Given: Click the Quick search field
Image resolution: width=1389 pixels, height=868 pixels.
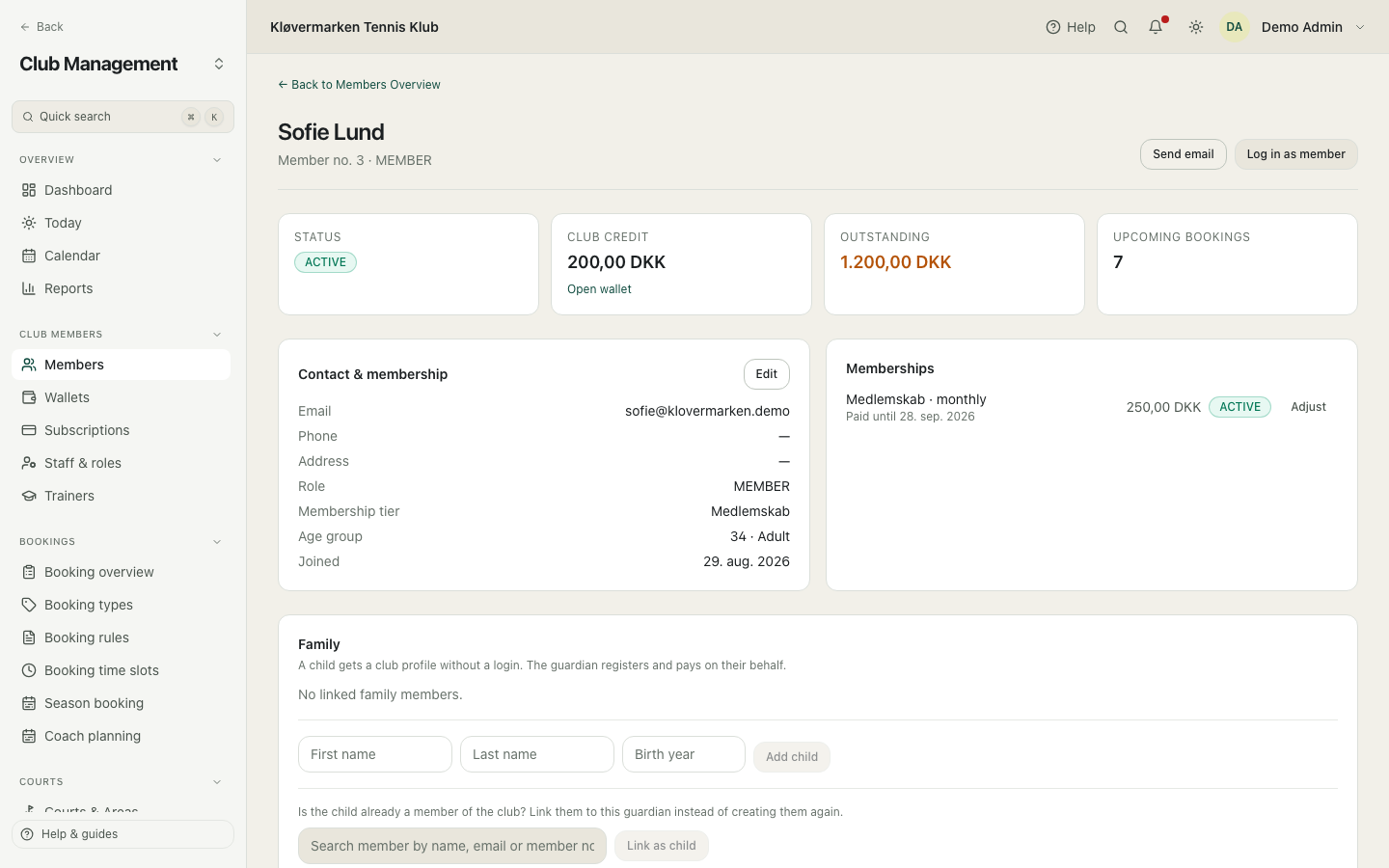Looking at the screenshot, I should tap(123, 117).
